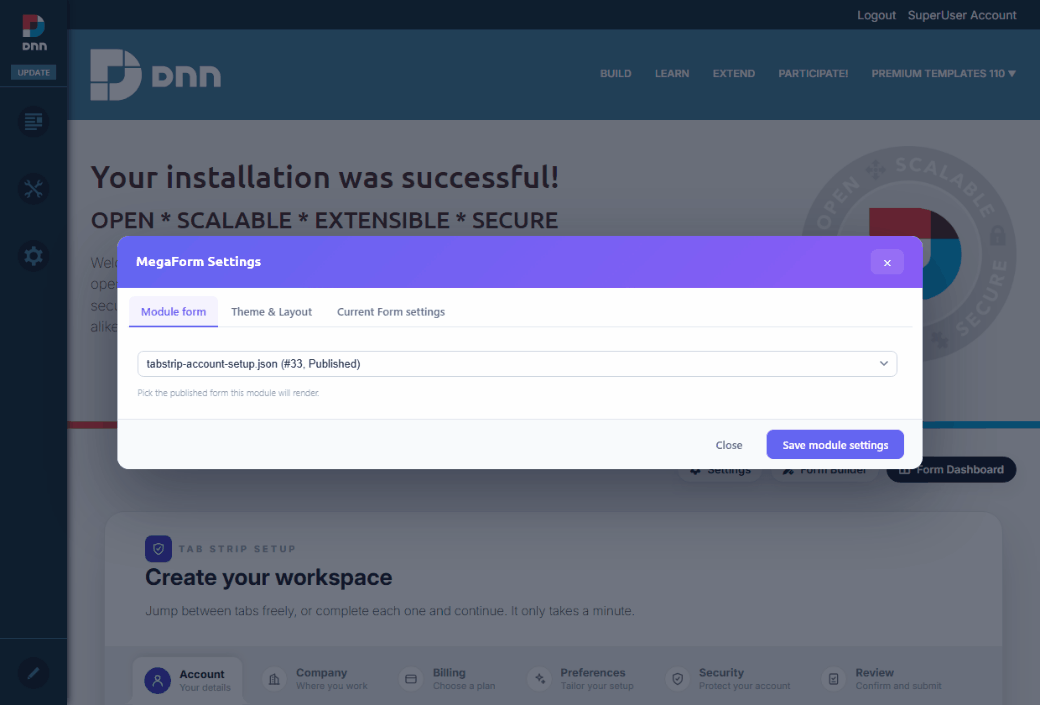Click the Preferences sparkle icon
Image resolution: width=1040 pixels, height=705 pixels.
[x=540, y=679]
